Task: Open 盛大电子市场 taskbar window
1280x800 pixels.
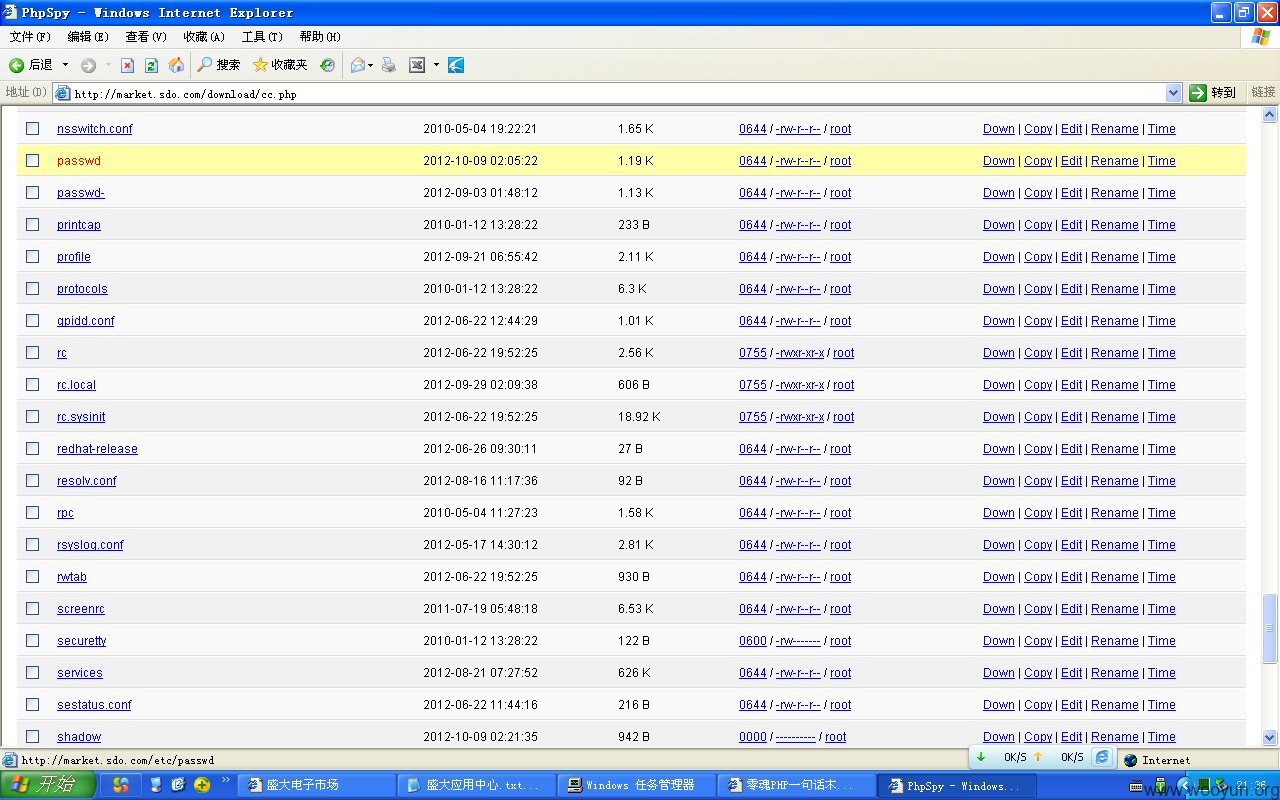Action: pyautogui.click(x=316, y=785)
